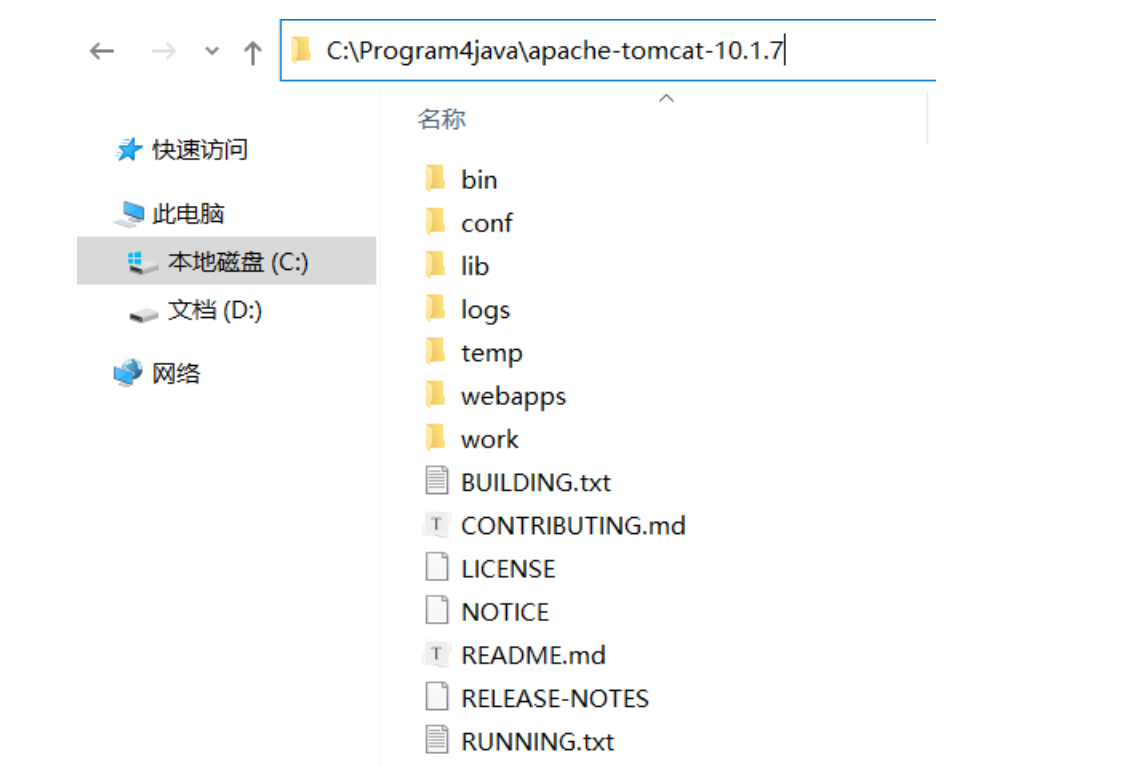Go up one folder level

252,52
